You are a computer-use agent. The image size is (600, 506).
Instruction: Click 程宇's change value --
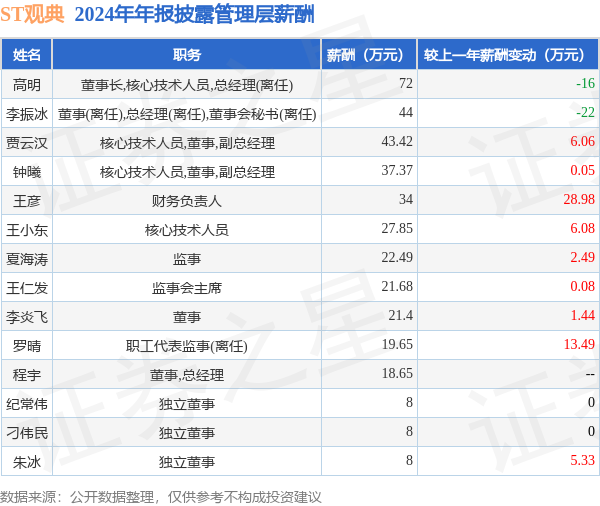[590, 374]
